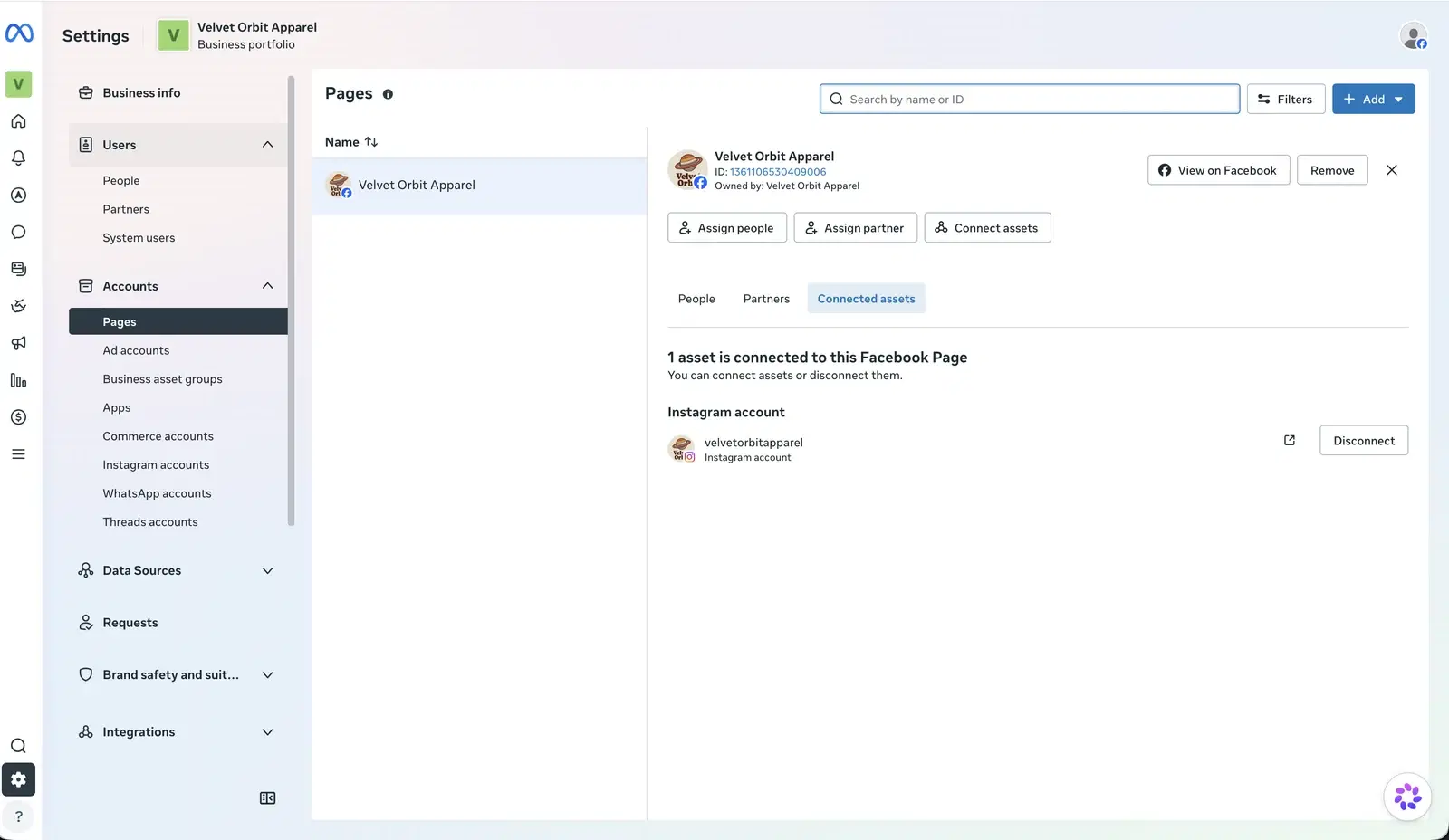Open Threads accounts
Screen dimensions: 1449x840
(150, 522)
